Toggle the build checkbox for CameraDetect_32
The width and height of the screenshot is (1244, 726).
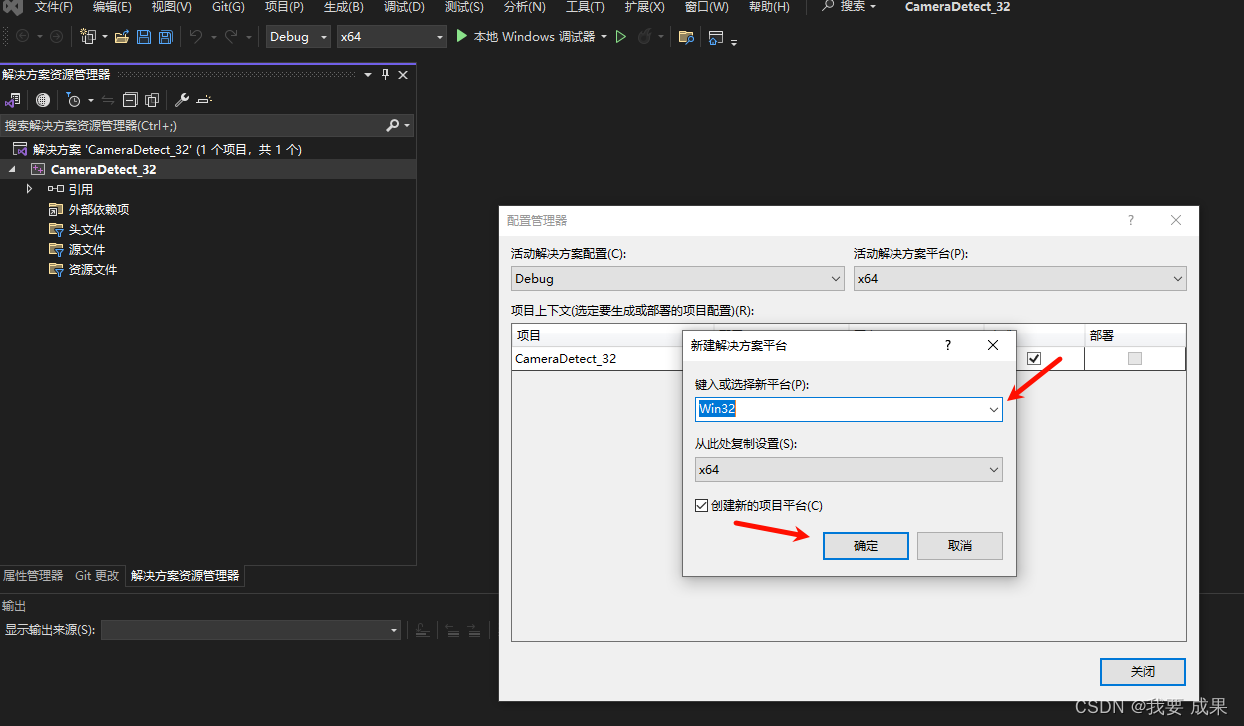coord(1034,358)
